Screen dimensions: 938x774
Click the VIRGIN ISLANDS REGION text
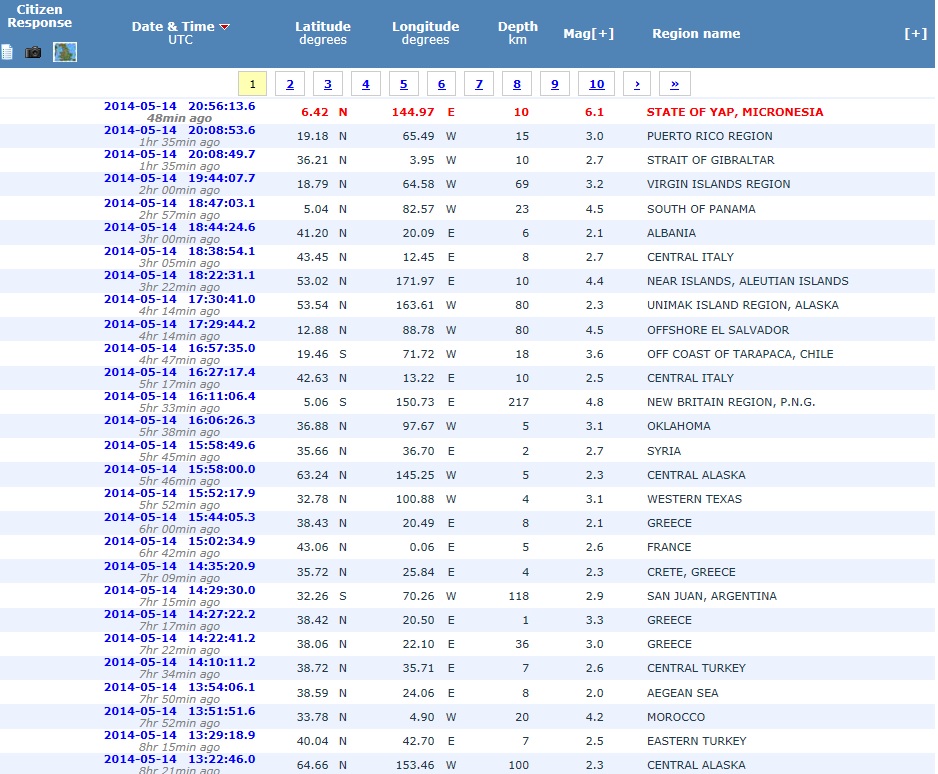click(x=718, y=184)
